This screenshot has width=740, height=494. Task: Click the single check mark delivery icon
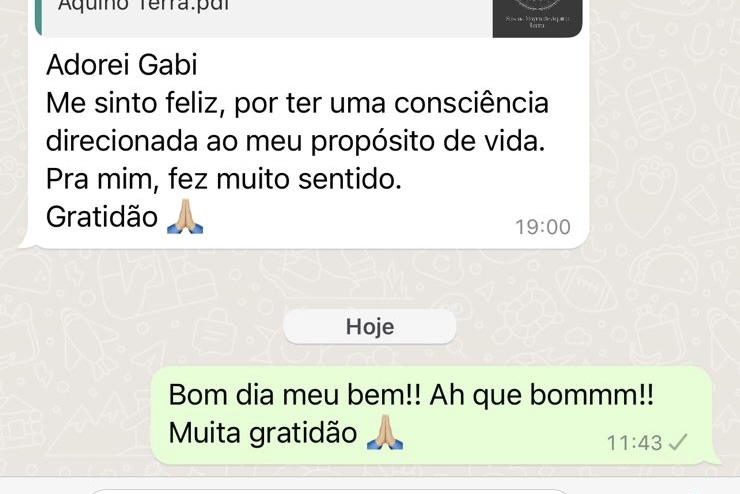point(678,443)
